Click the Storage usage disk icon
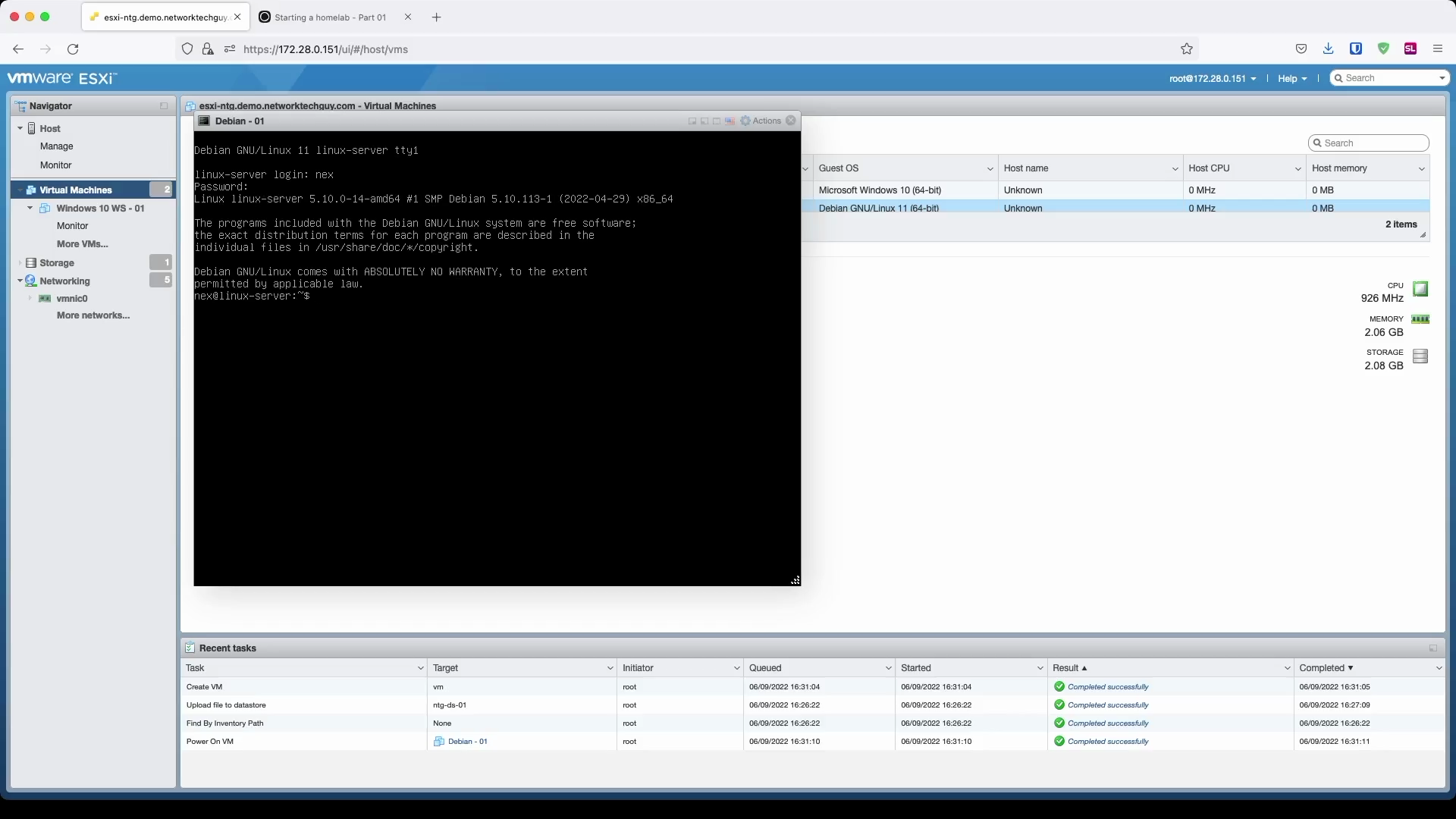The width and height of the screenshot is (1456, 819). pyautogui.click(x=1420, y=356)
